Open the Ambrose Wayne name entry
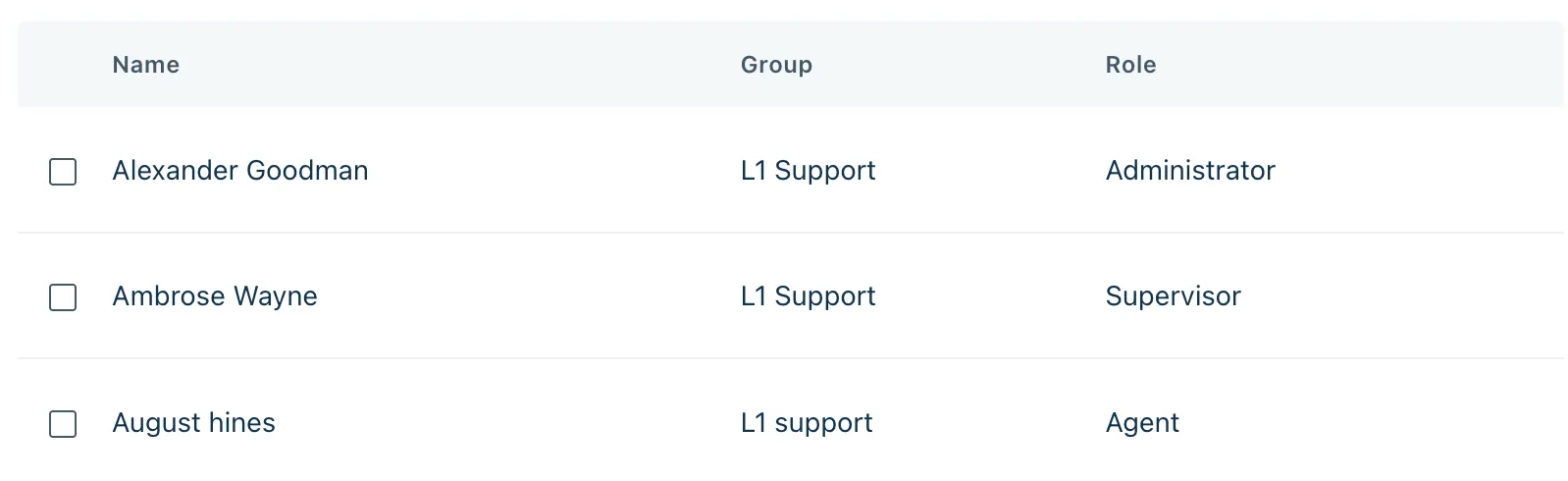This screenshot has width=1568, height=481. point(215,296)
